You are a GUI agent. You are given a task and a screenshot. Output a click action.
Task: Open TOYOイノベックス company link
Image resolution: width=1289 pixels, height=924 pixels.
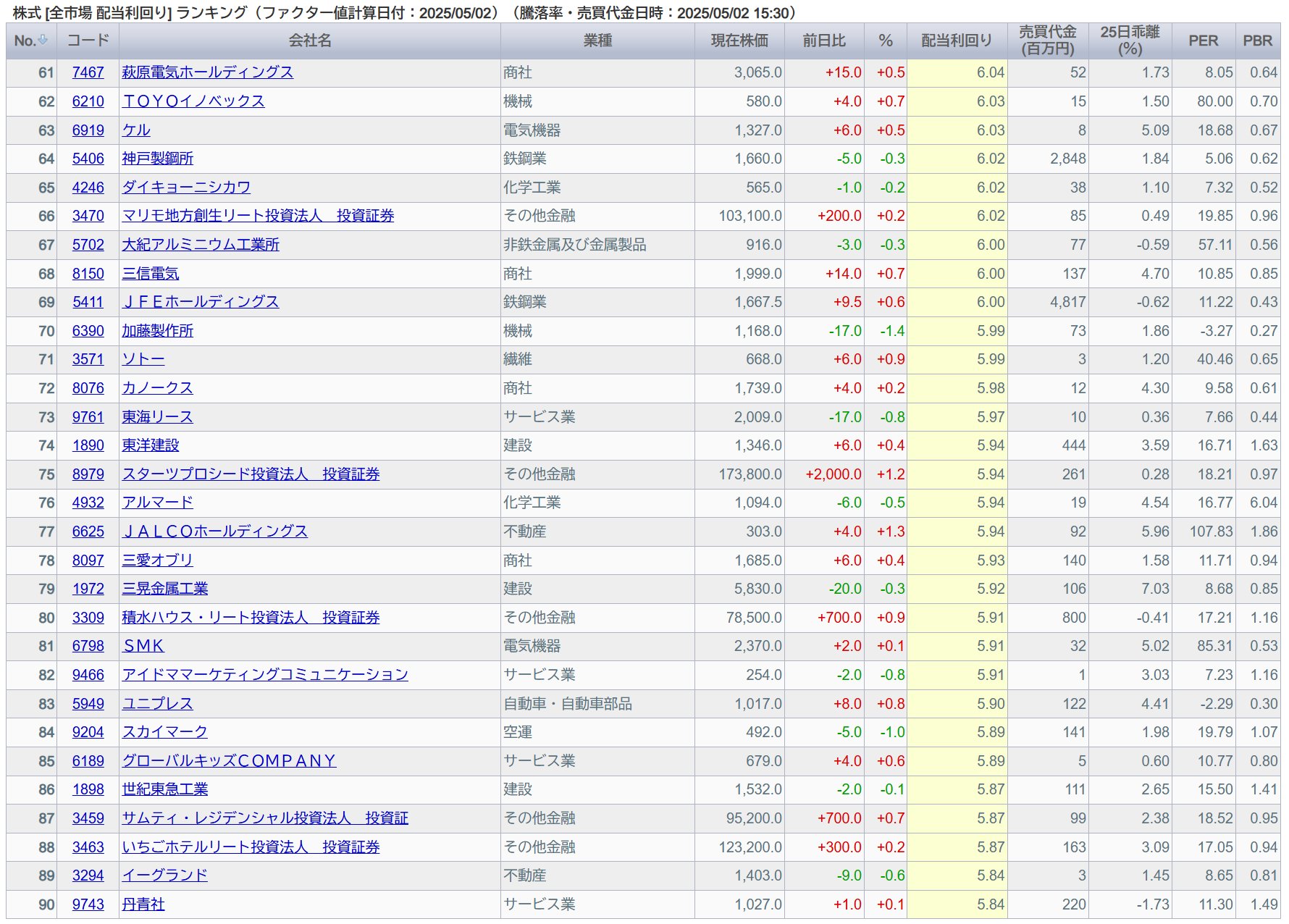pyautogui.click(x=193, y=101)
